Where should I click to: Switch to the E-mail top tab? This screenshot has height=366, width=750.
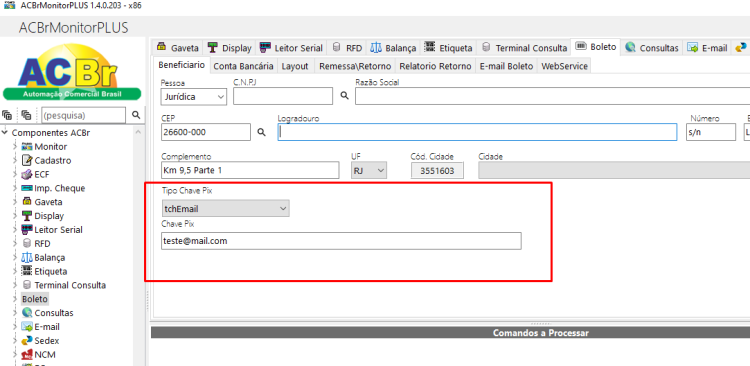tap(707, 48)
